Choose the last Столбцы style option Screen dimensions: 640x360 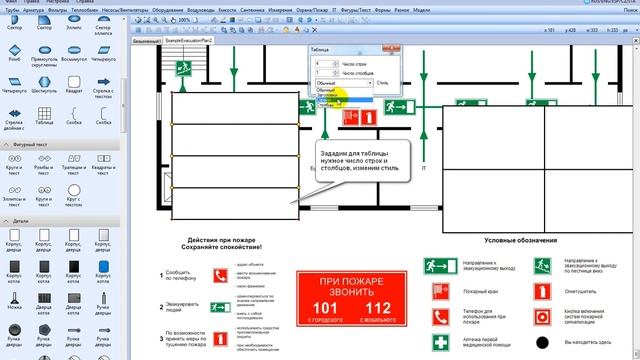pyautogui.click(x=344, y=104)
